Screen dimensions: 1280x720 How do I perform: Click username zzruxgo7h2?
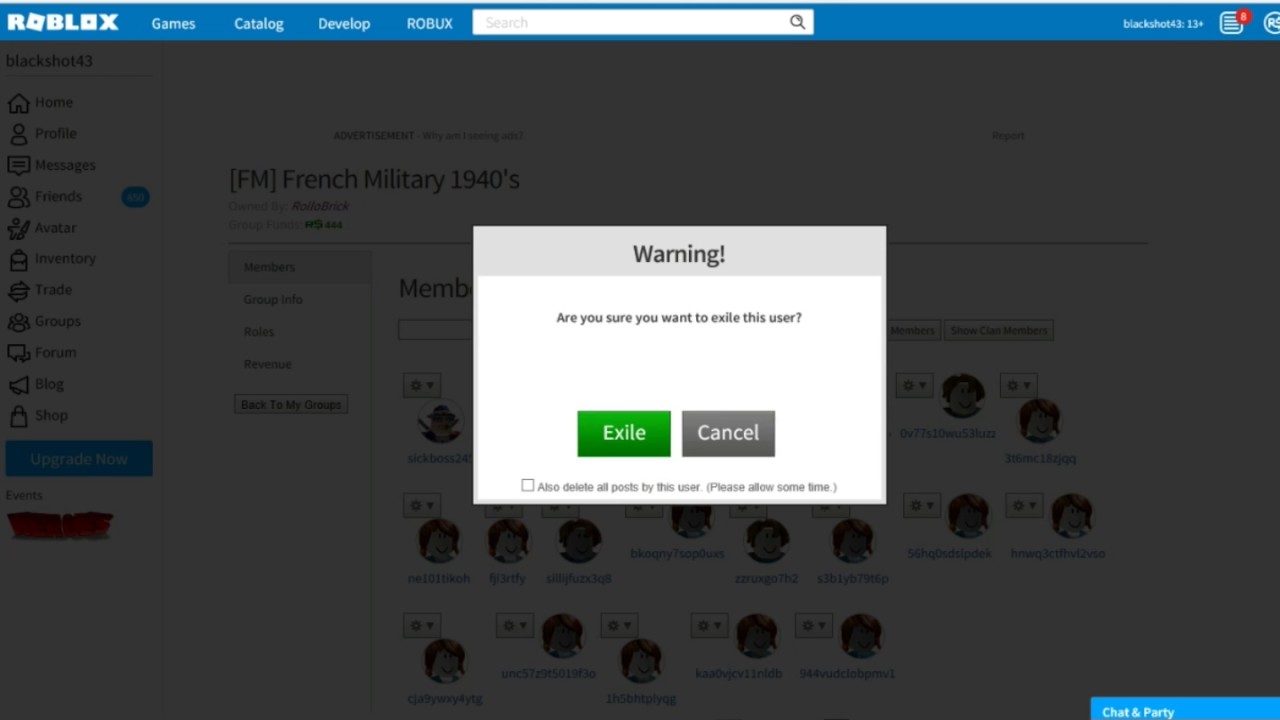(x=766, y=578)
